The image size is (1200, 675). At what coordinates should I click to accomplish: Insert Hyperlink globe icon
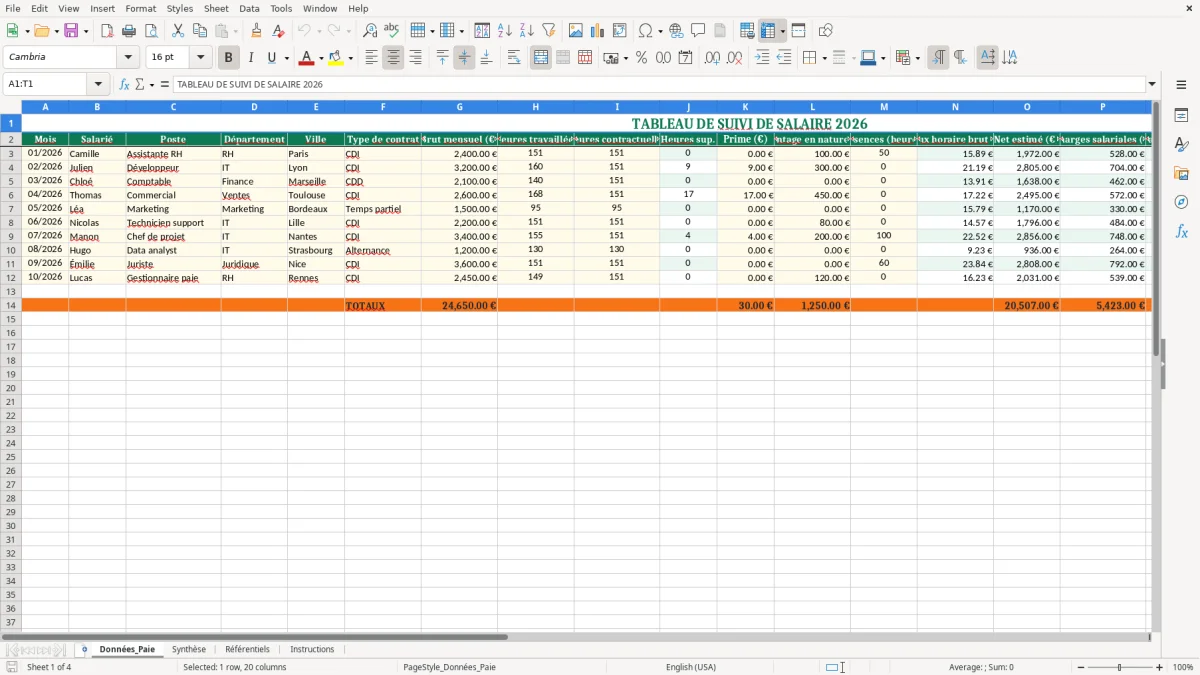tap(676, 31)
